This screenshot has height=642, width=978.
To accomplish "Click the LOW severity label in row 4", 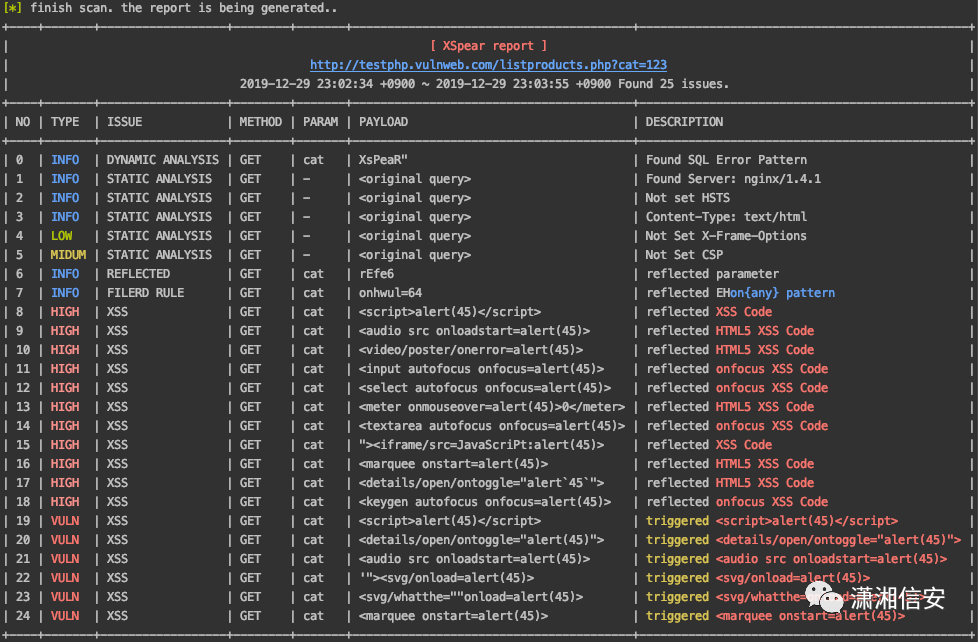I will point(61,236).
